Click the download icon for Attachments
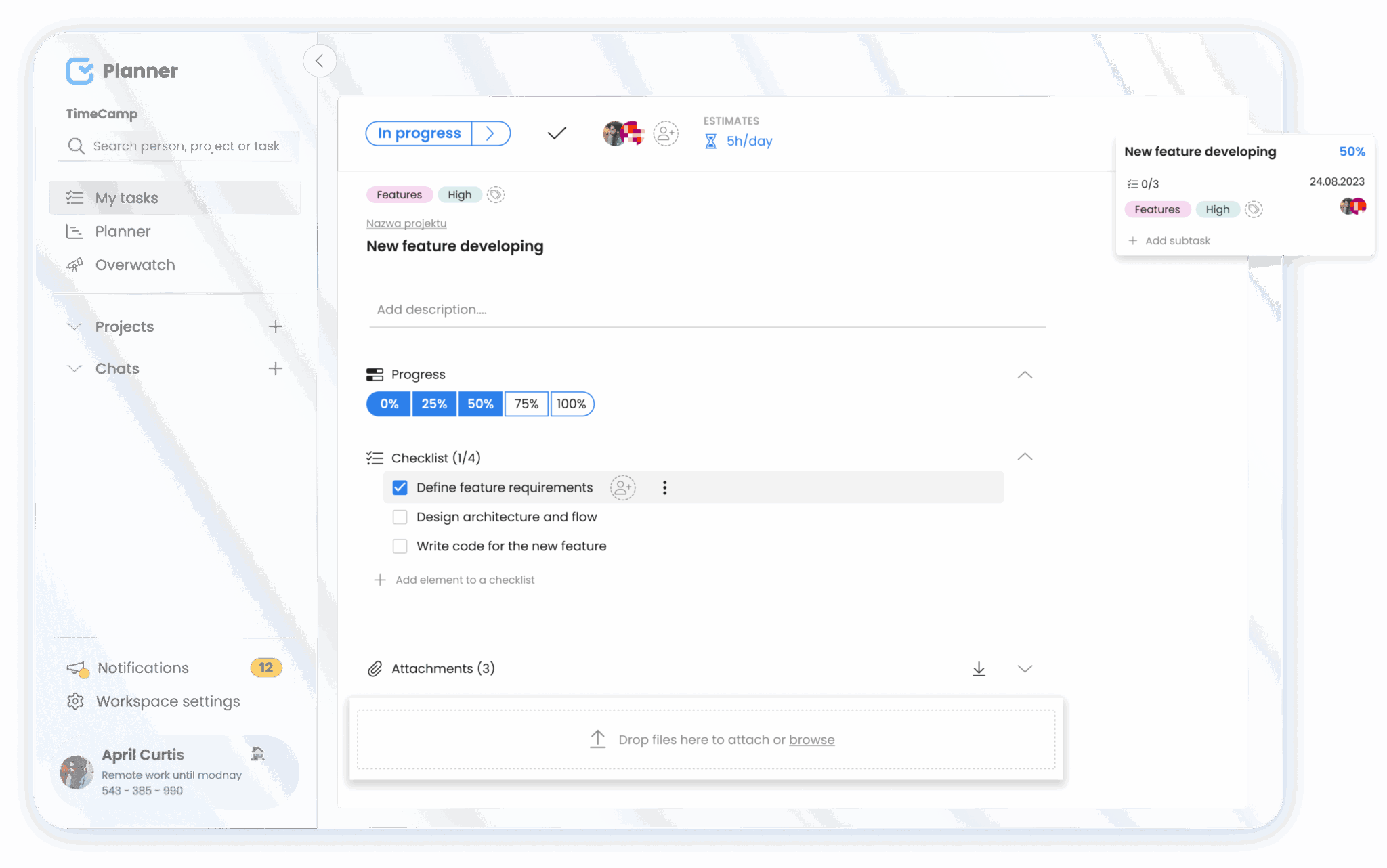This screenshot has height=868, width=1387. (979, 668)
